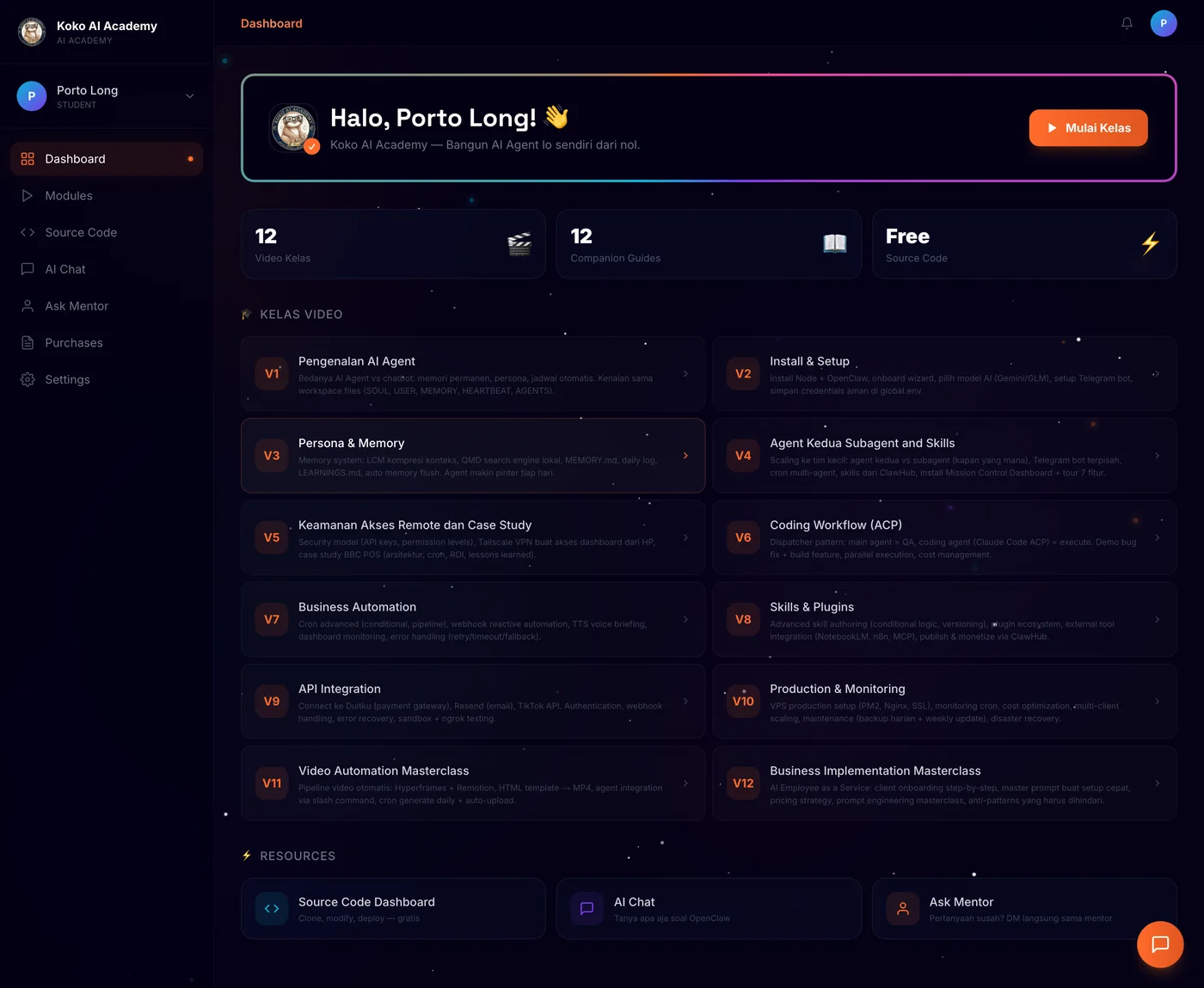Click the V1 badge for Pengenalan AI Agent
1204x988 pixels.
[272, 374]
